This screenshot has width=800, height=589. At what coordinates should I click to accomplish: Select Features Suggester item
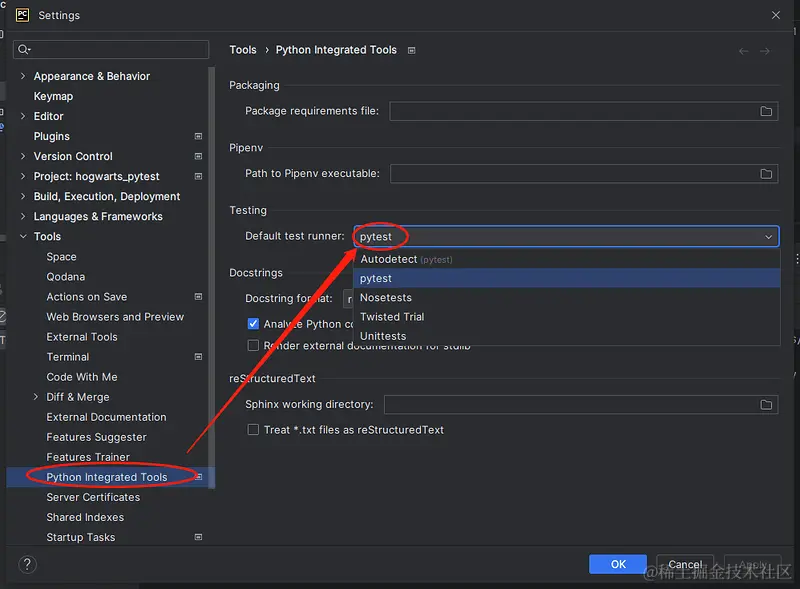[x=96, y=437]
